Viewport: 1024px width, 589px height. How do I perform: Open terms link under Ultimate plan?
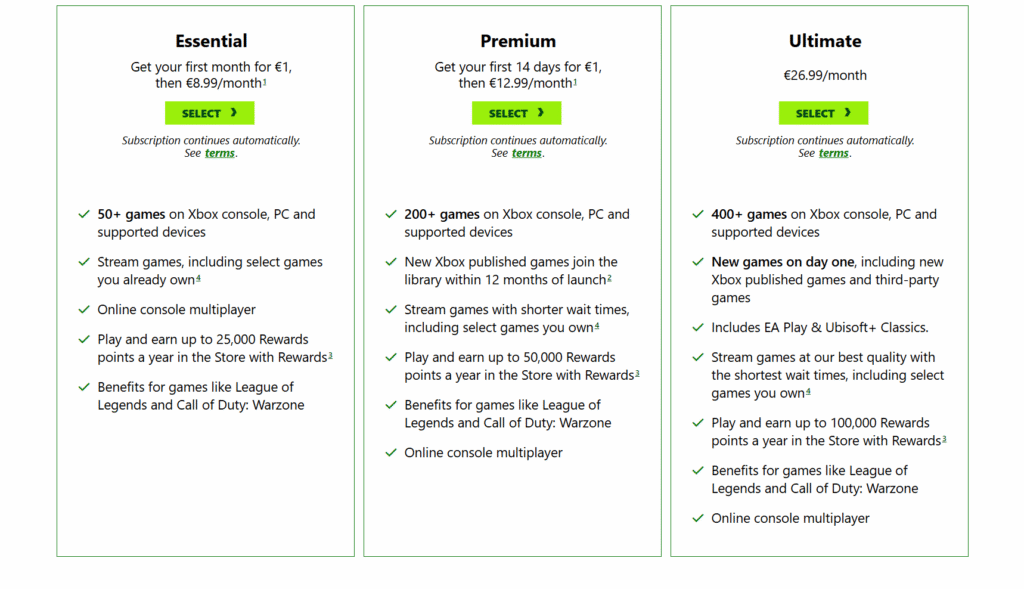(833, 154)
